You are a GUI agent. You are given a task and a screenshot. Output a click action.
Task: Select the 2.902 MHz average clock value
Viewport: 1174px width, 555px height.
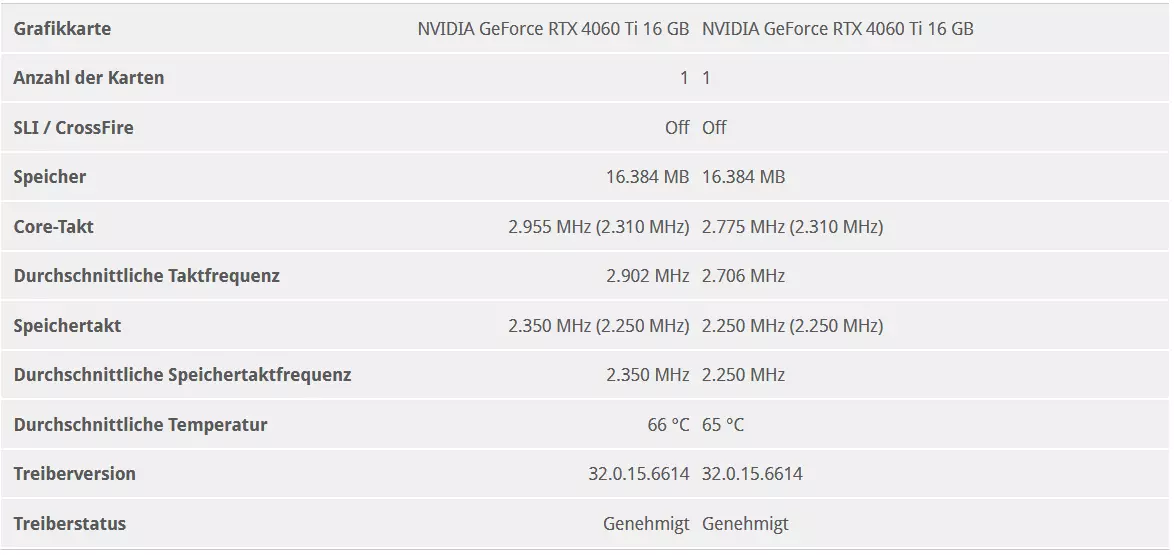[648, 276]
